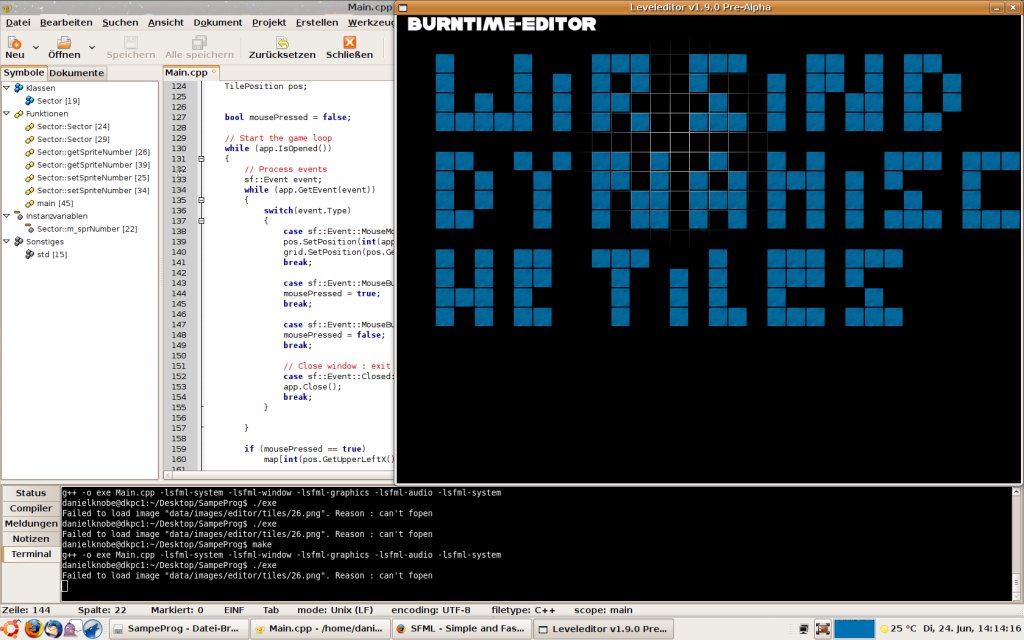
Task: Select the Main.cpp editor tab
Action: (x=186, y=72)
